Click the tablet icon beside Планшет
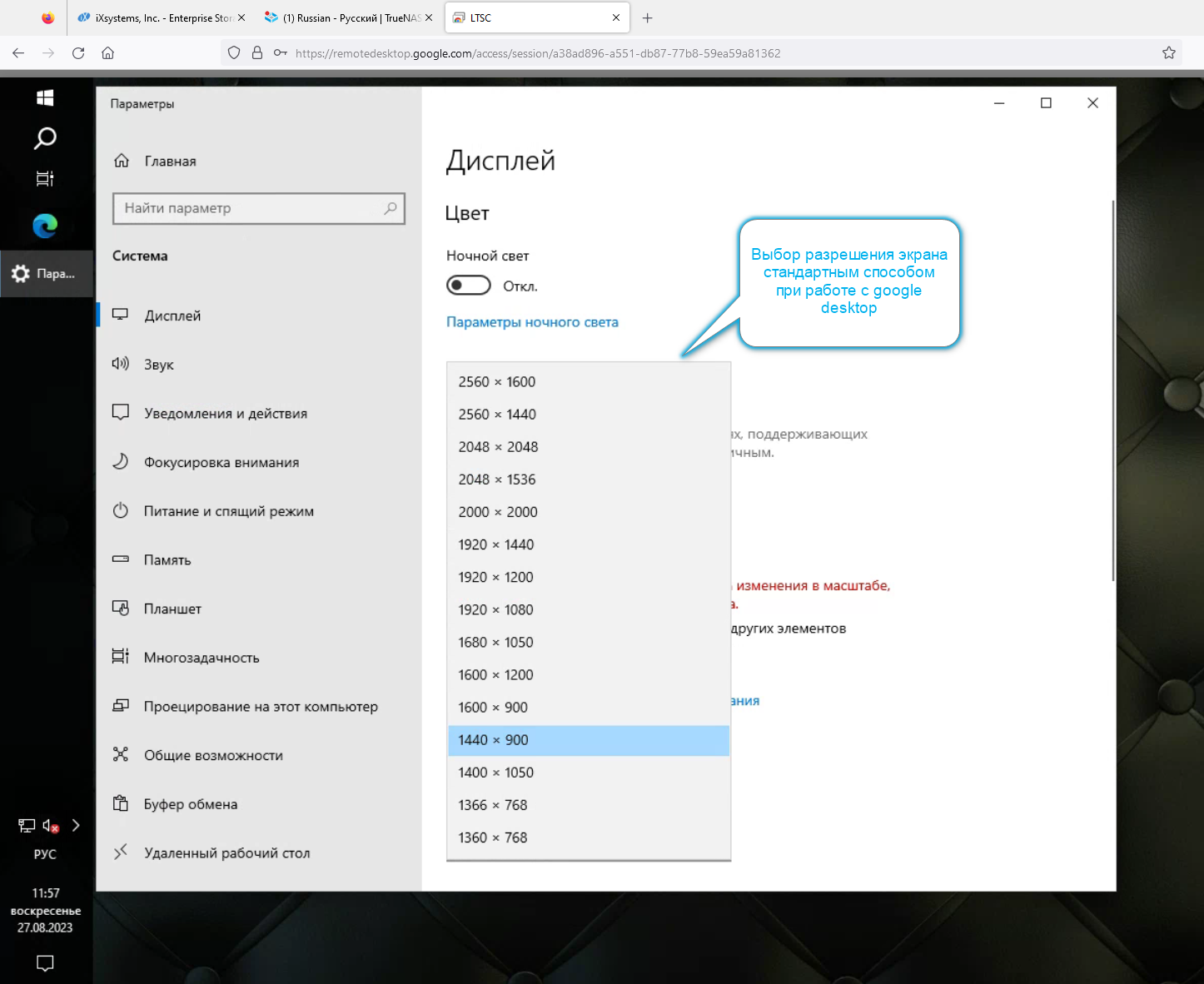Viewport: 1204px width, 984px height. click(x=121, y=608)
